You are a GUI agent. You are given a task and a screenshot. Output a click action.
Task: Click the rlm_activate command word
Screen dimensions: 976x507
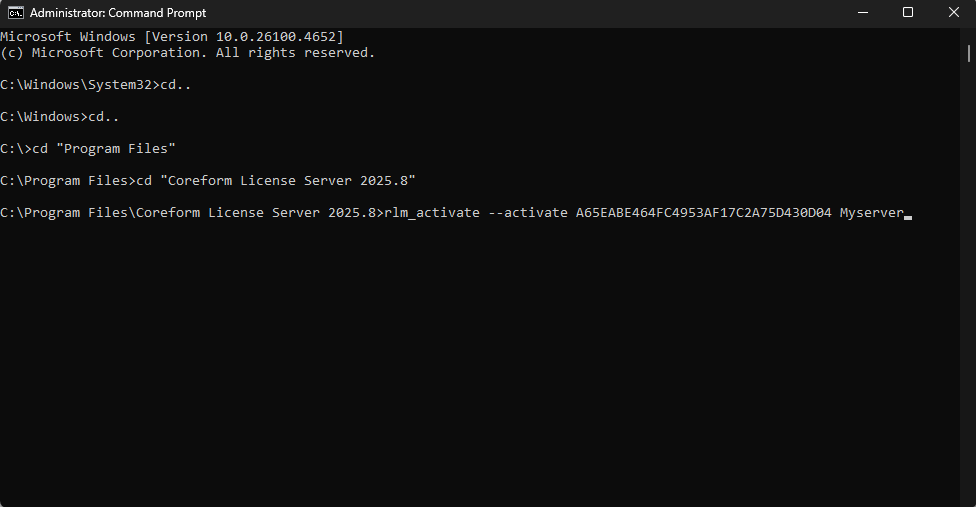tap(432, 213)
